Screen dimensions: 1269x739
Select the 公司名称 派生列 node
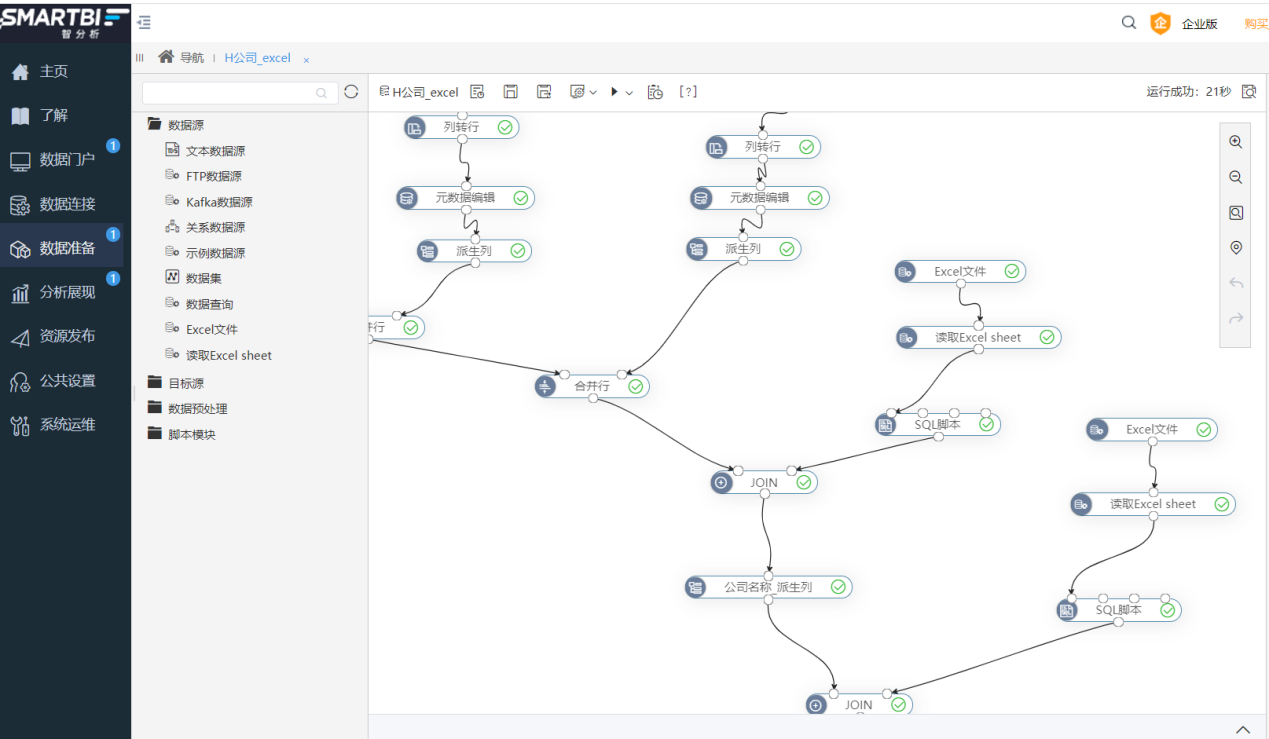768,587
